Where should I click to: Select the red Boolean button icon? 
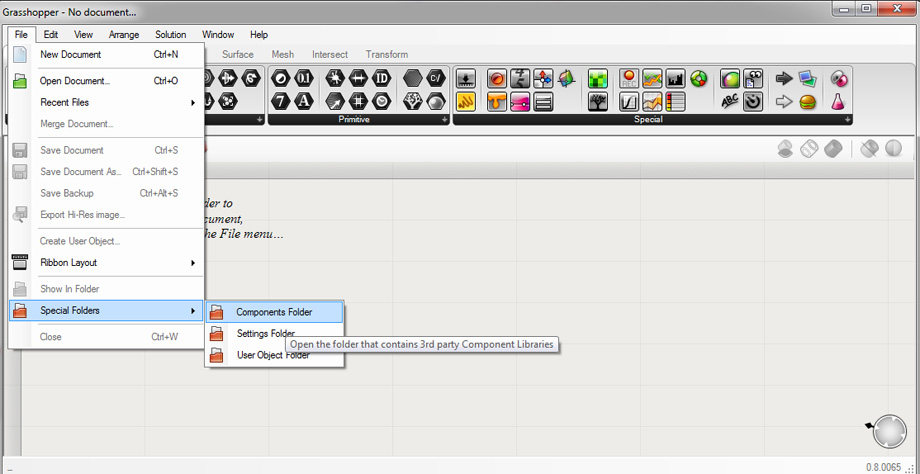point(496,78)
